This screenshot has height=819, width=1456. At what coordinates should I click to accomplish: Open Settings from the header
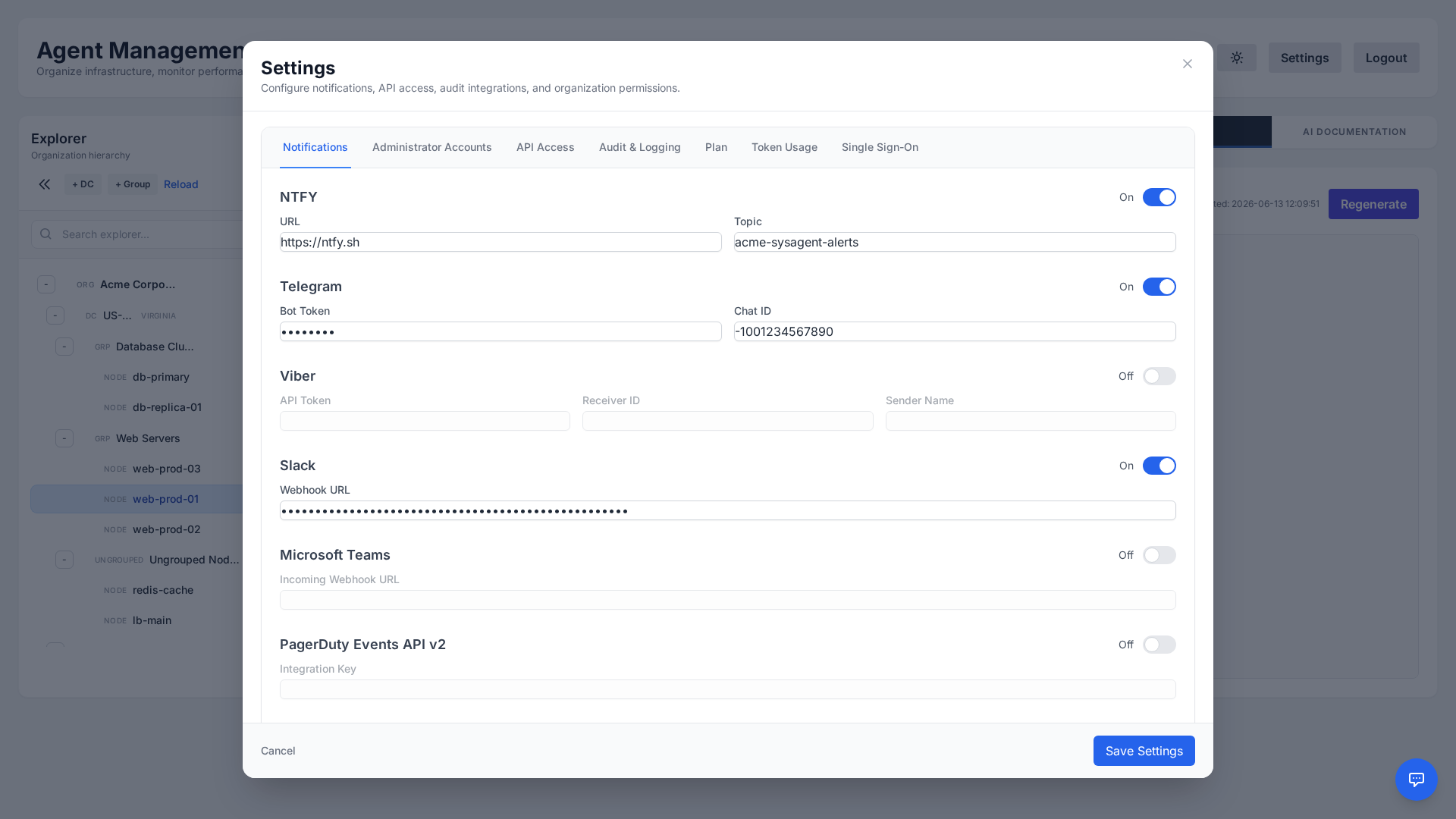(1304, 58)
